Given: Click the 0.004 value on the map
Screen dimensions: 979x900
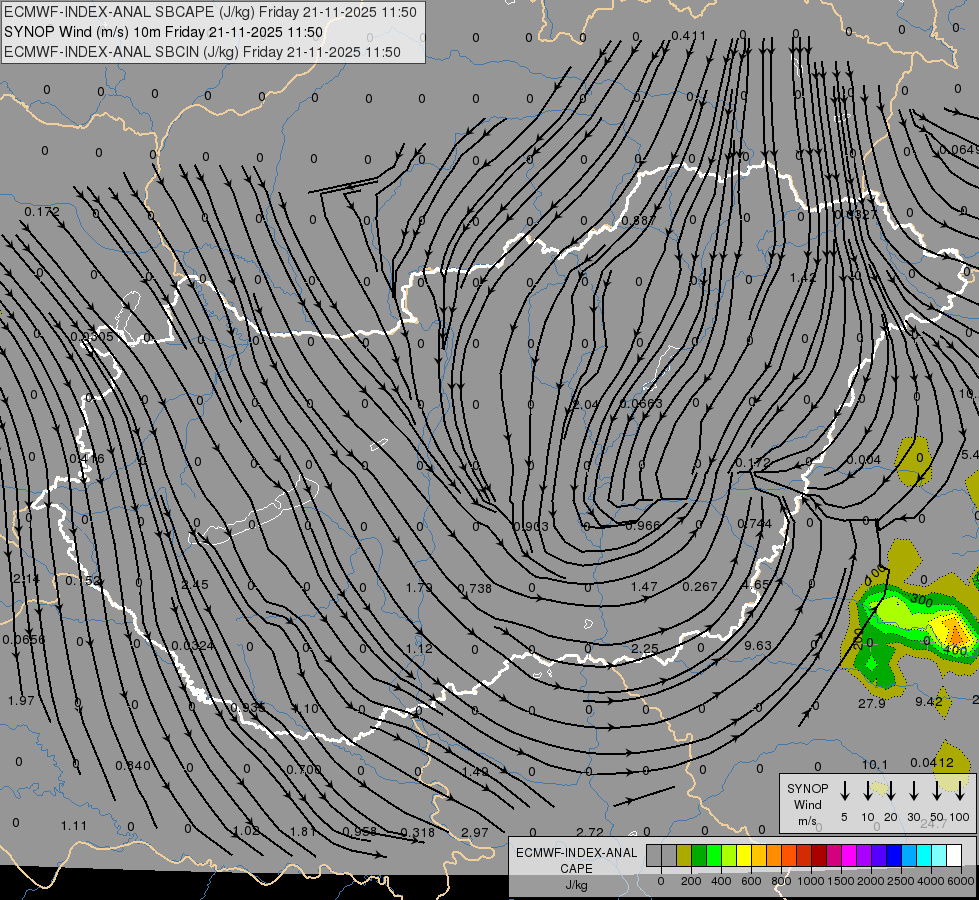Looking at the screenshot, I should click(864, 460).
